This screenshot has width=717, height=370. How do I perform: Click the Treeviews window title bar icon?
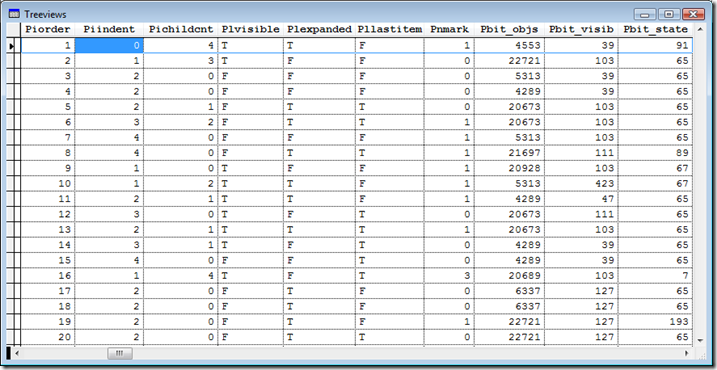[14, 14]
